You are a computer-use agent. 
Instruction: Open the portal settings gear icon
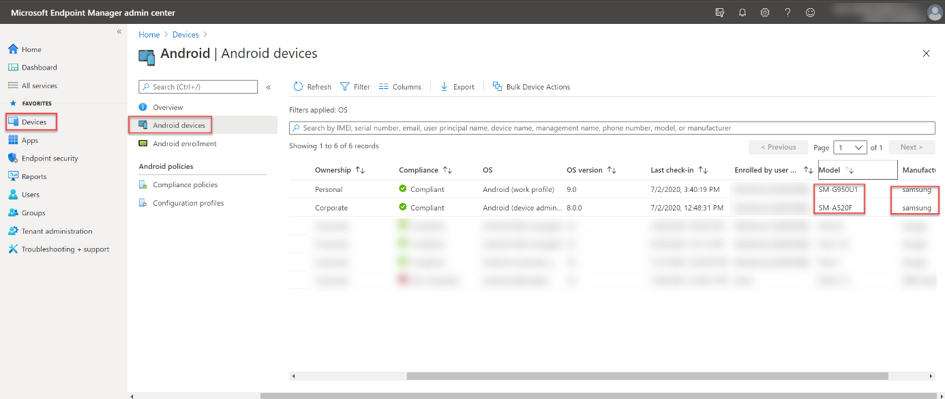(765, 12)
